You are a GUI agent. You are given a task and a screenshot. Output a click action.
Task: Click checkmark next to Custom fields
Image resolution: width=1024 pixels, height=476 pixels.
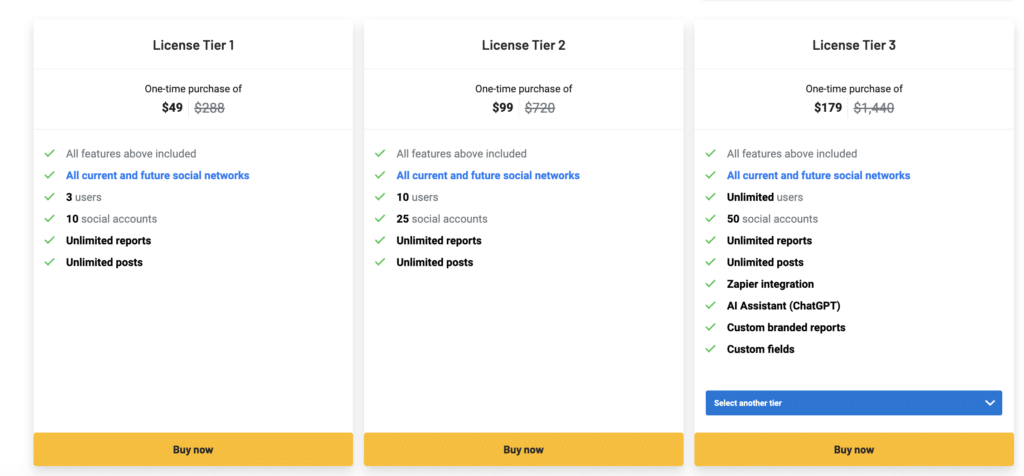click(x=710, y=349)
